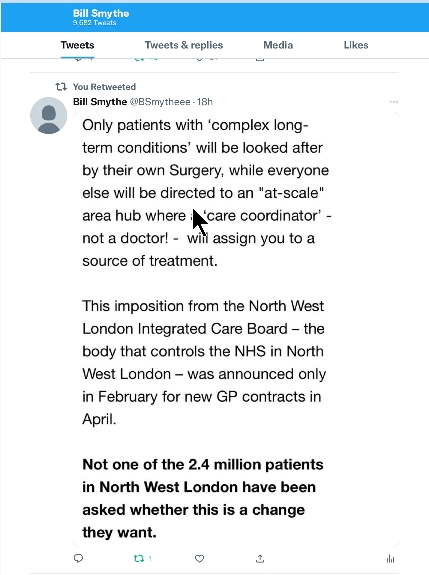Click the @BSmytheee handle

160,102
